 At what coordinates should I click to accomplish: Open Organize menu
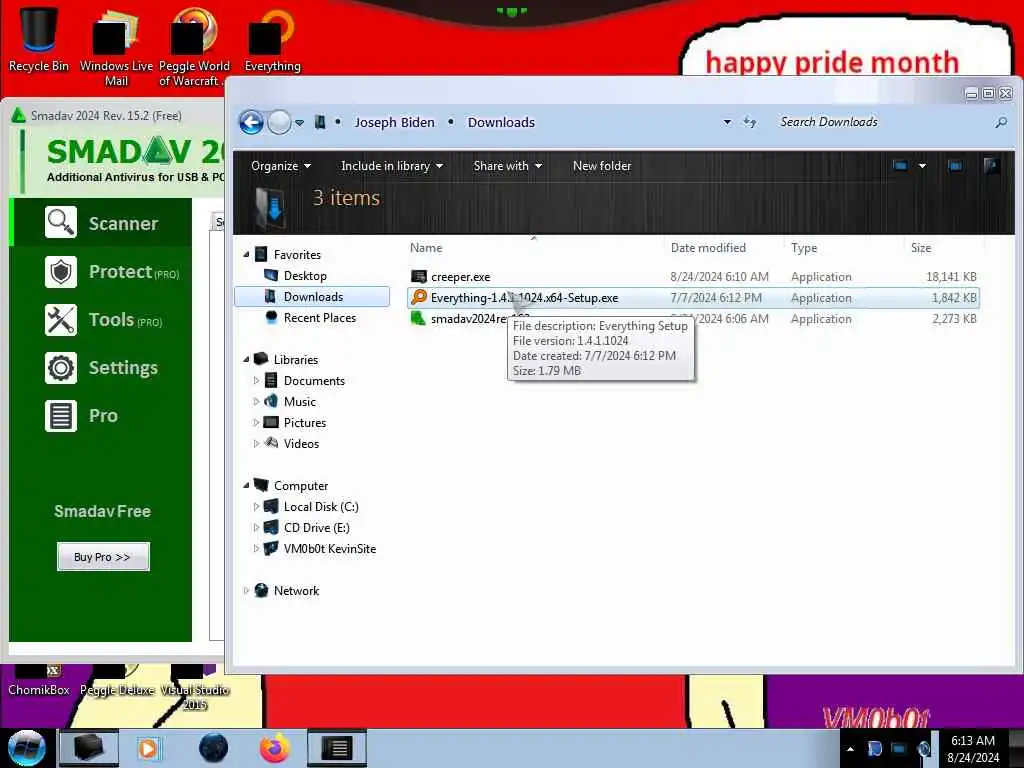(x=281, y=166)
